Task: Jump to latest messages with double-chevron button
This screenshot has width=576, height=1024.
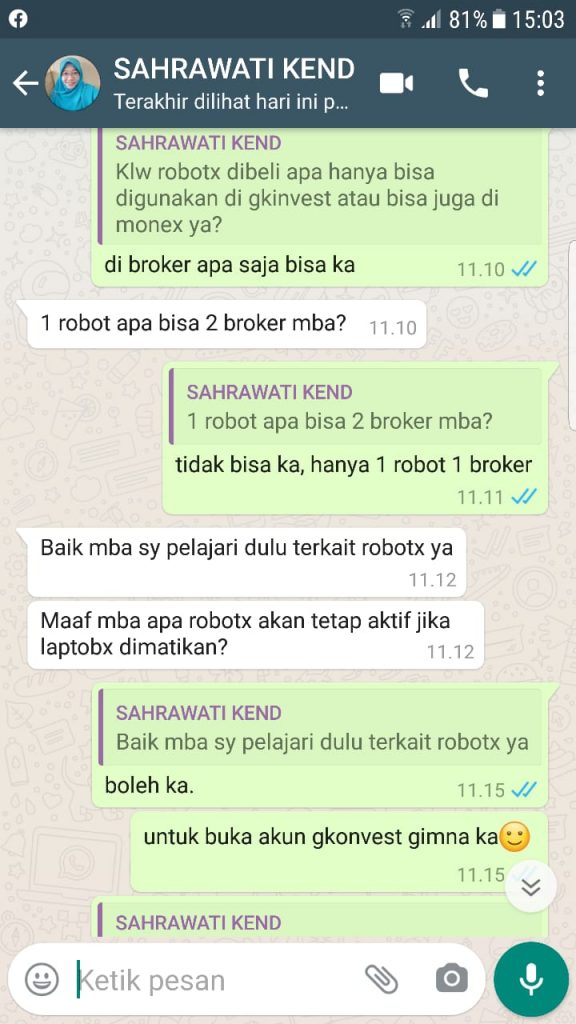Action: (x=532, y=887)
